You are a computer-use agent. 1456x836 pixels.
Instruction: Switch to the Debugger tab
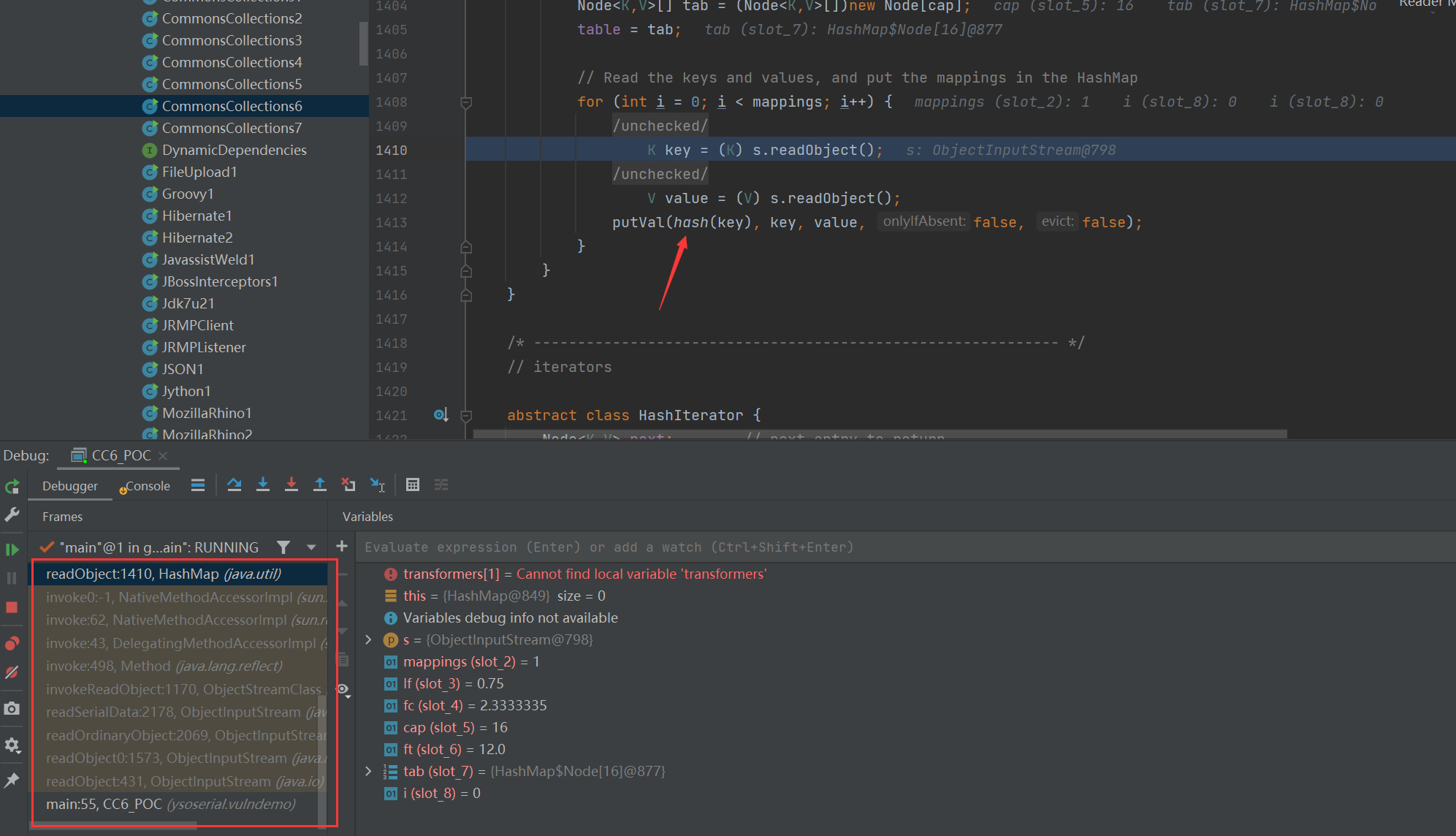[70, 486]
